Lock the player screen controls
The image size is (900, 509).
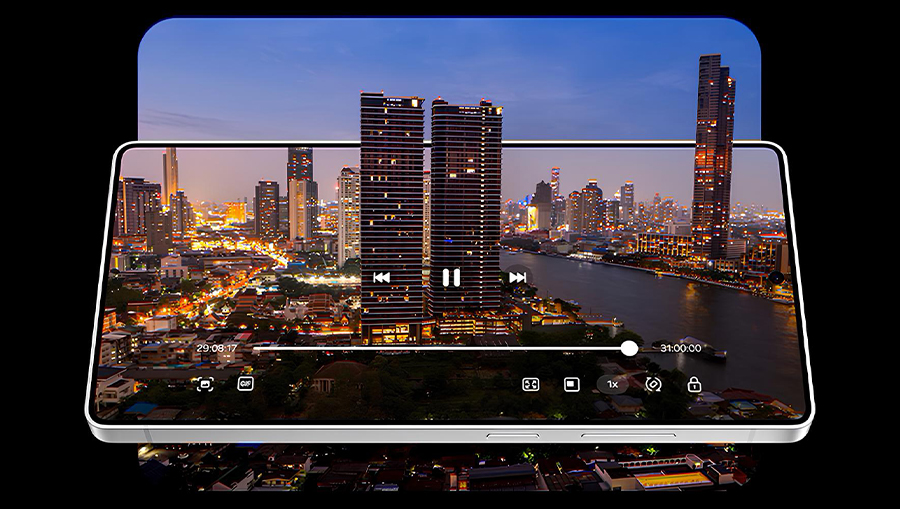click(x=694, y=384)
